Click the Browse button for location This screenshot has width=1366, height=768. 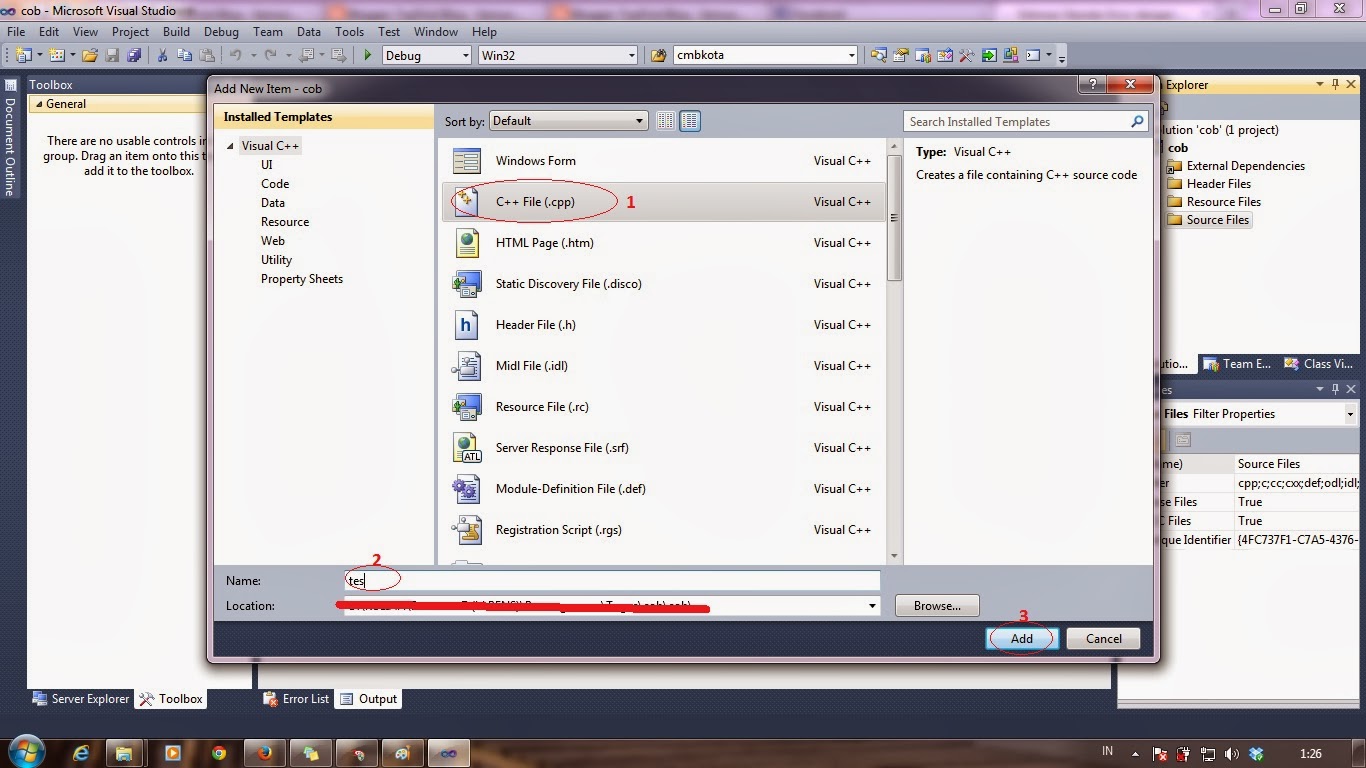coord(936,605)
